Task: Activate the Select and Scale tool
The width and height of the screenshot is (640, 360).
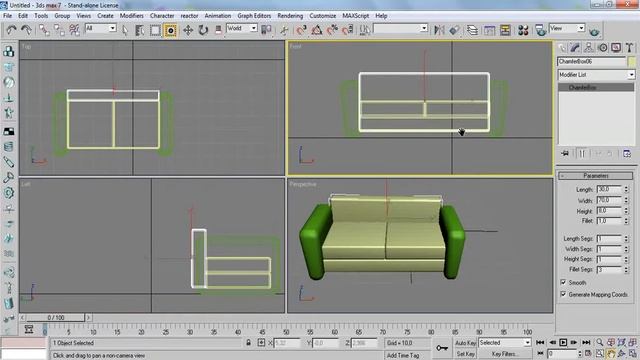Action: point(218,30)
